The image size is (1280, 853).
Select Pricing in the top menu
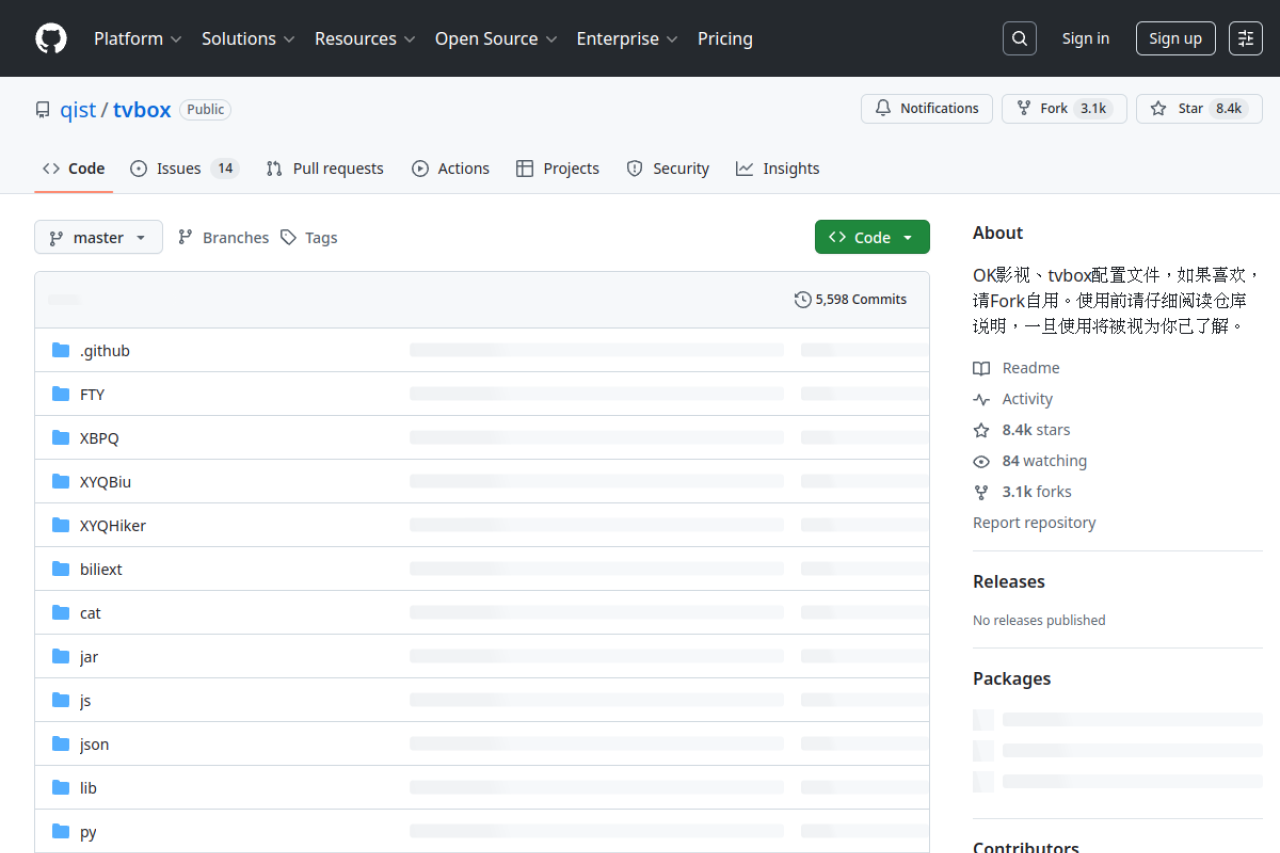[x=725, y=39]
